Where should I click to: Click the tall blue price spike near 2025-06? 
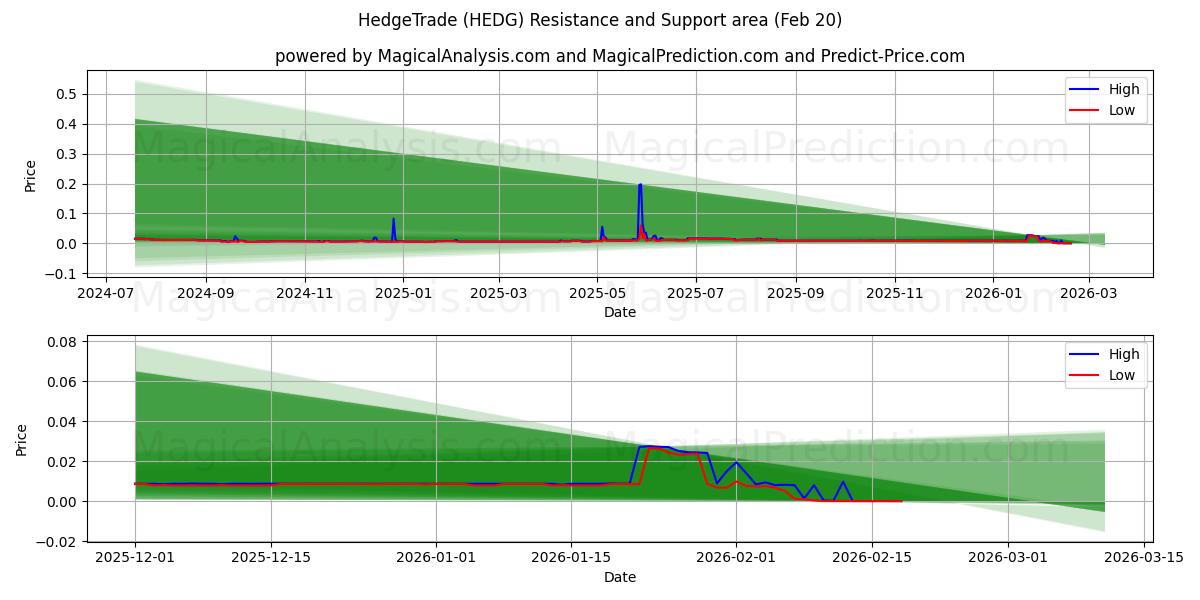tap(640, 200)
